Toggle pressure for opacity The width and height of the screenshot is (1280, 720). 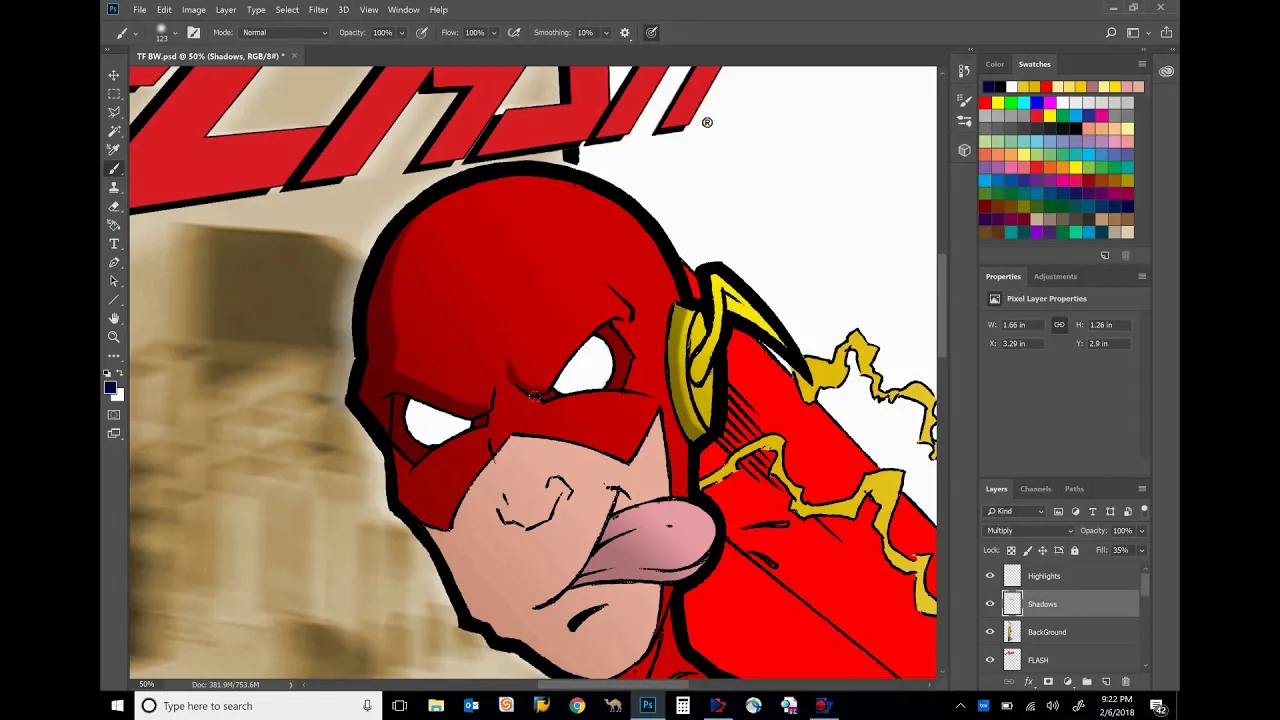tap(422, 32)
